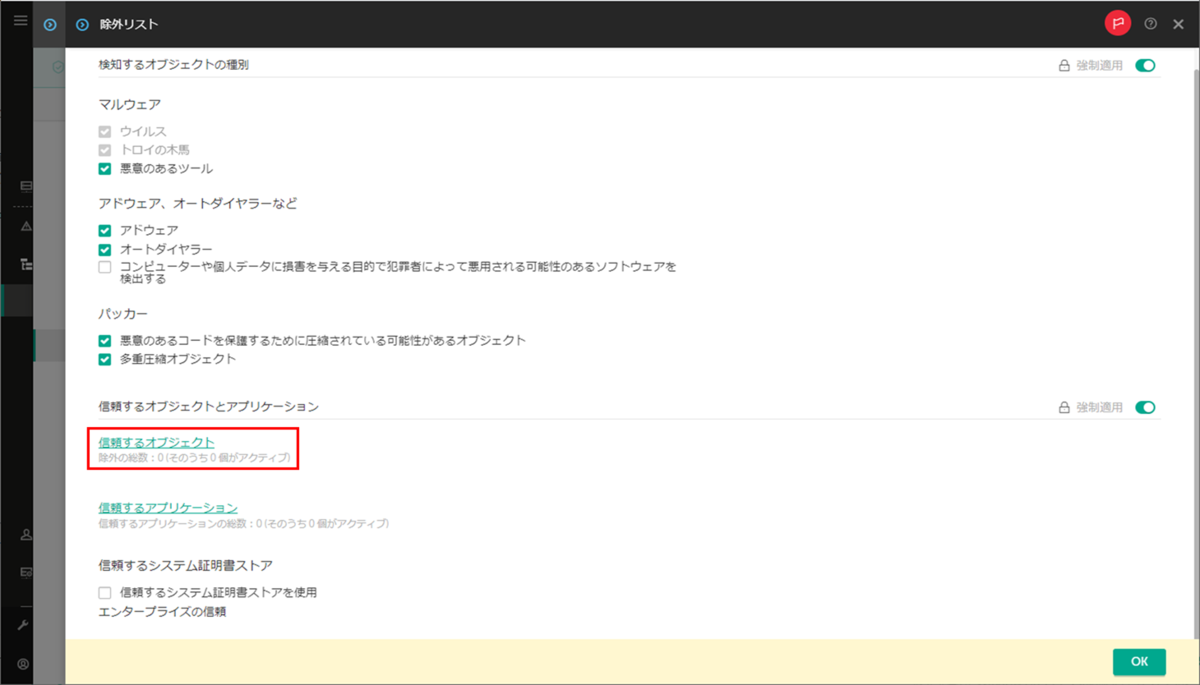Screen dimensions: 1200x685
Task: Confirm settings with the OK button
Action: pyautogui.click(x=1139, y=661)
